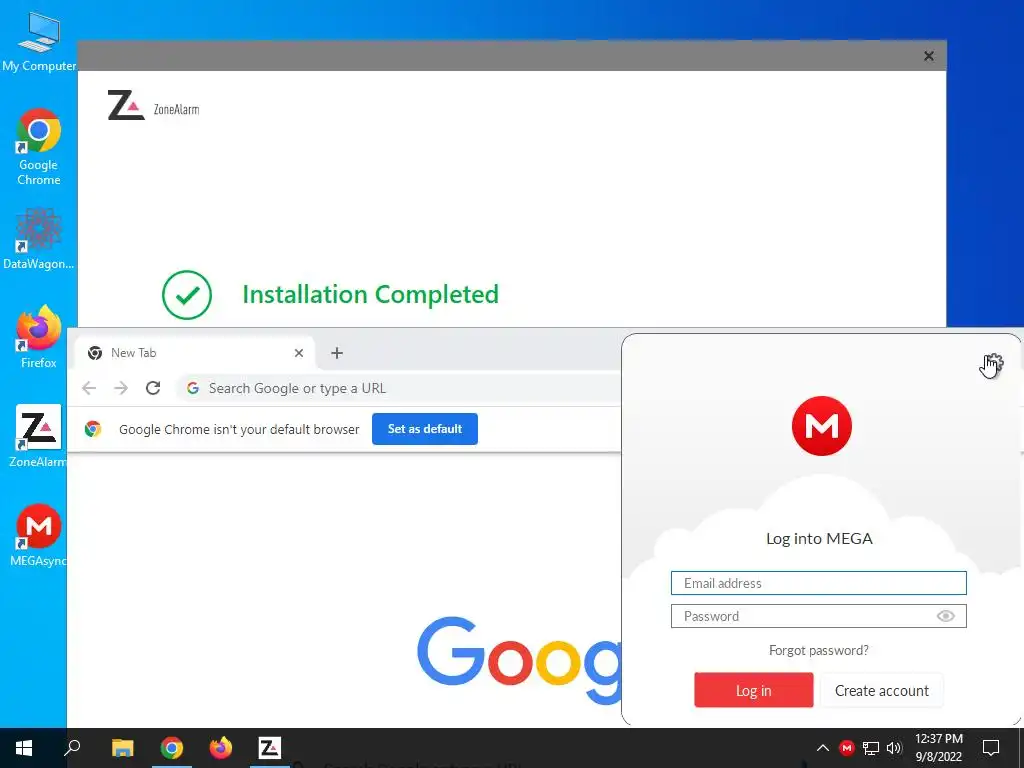Open taskbar clock showing 12:37 PM
The image size is (1024, 768).
pyautogui.click(x=938, y=748)
